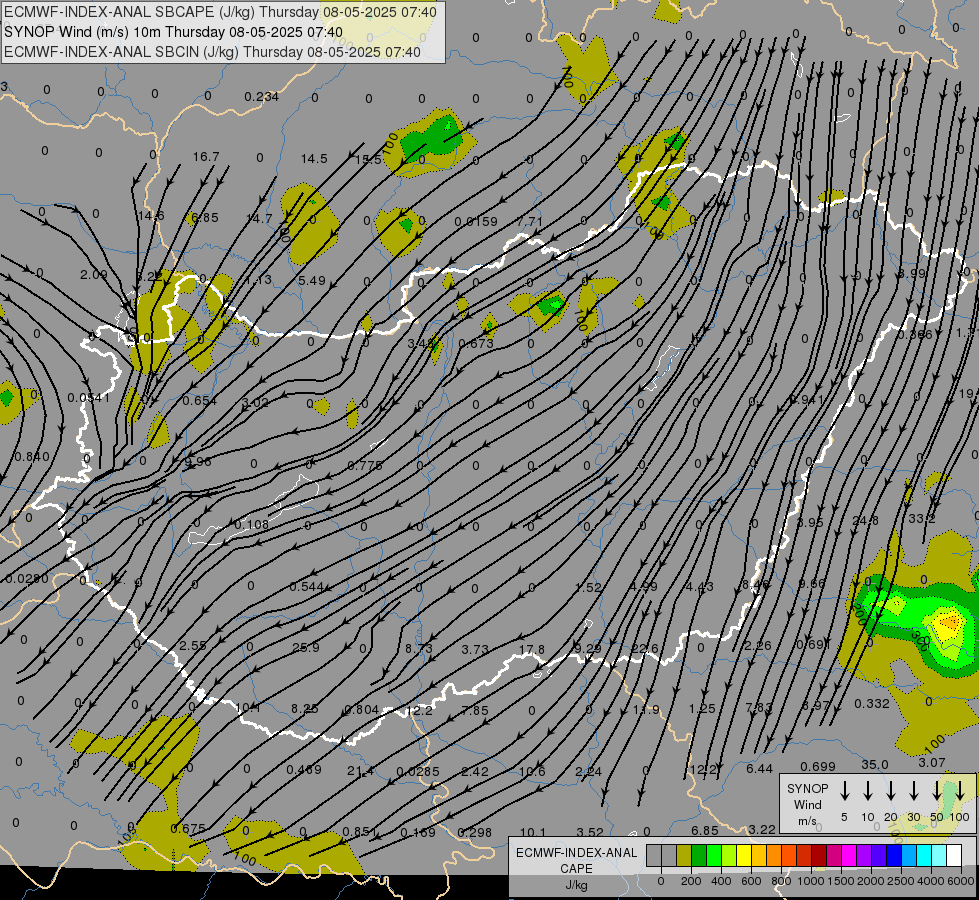Click the 2.55 value on the map
Viewport: 979px width, 900px height.
click(192, 645)
